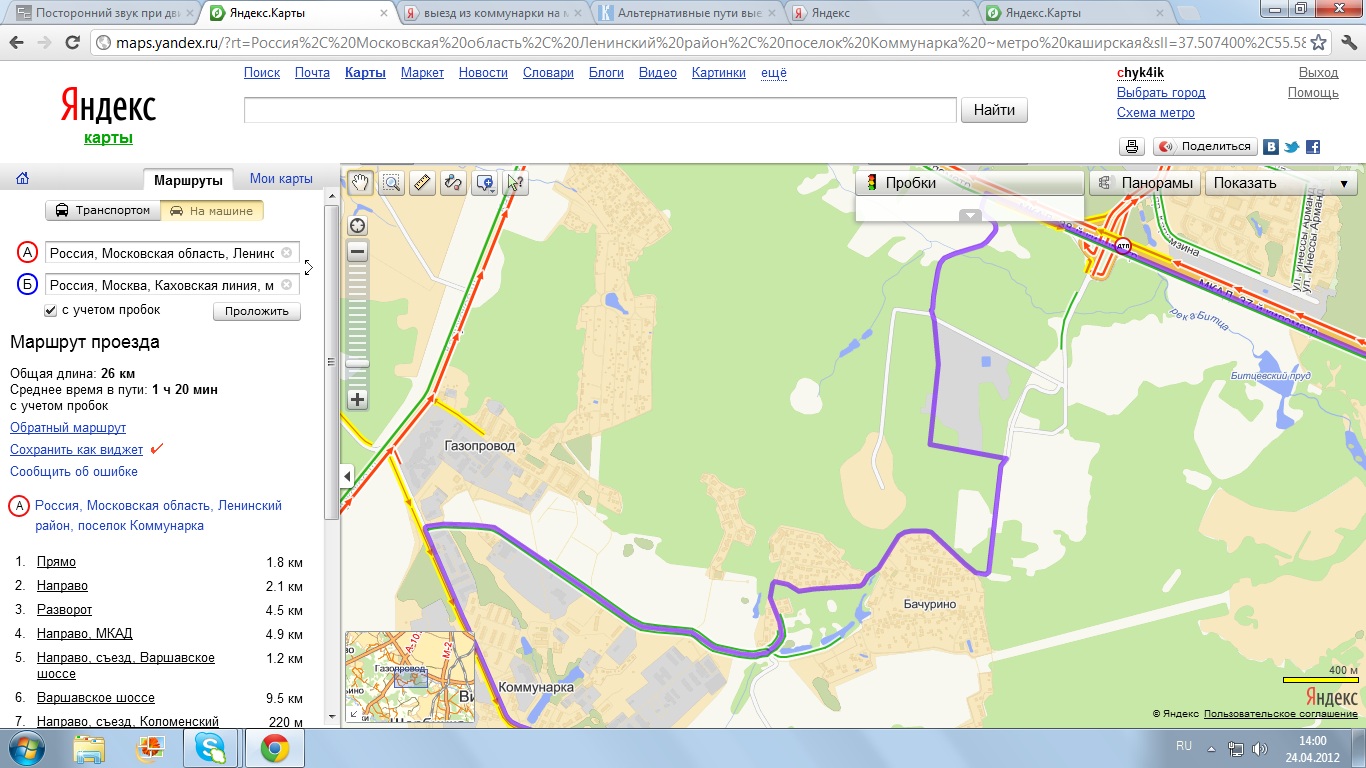Reload the page with browser refresh icon

72,43
